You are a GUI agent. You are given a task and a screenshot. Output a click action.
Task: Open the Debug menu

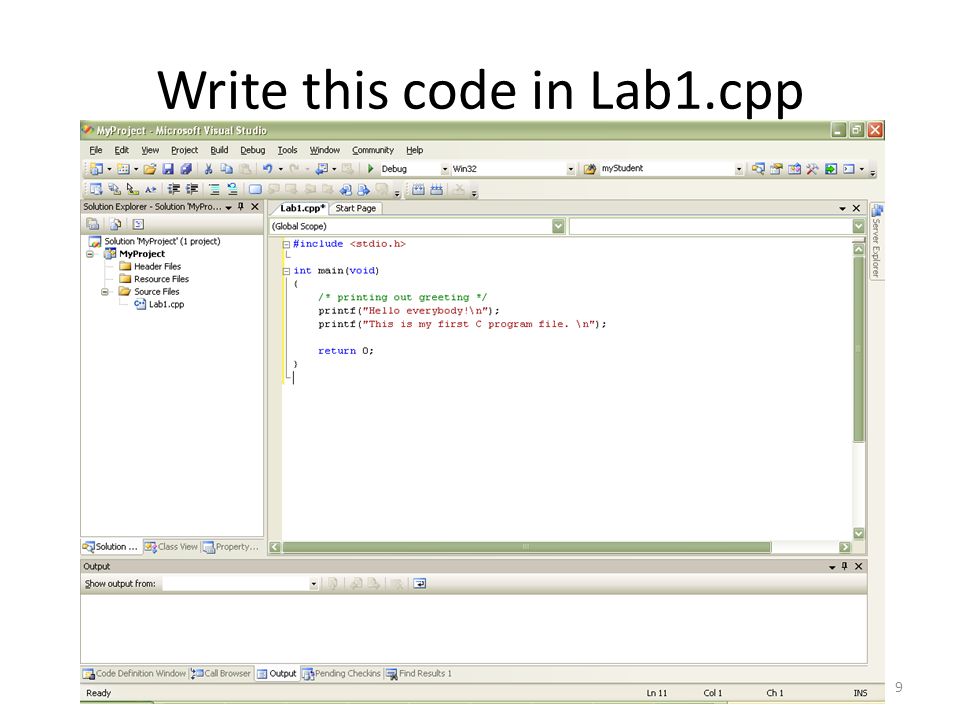click(253, 150)
